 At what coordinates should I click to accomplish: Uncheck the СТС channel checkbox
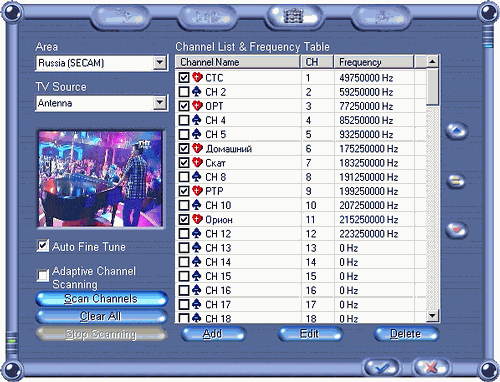[x=184, y=78]
